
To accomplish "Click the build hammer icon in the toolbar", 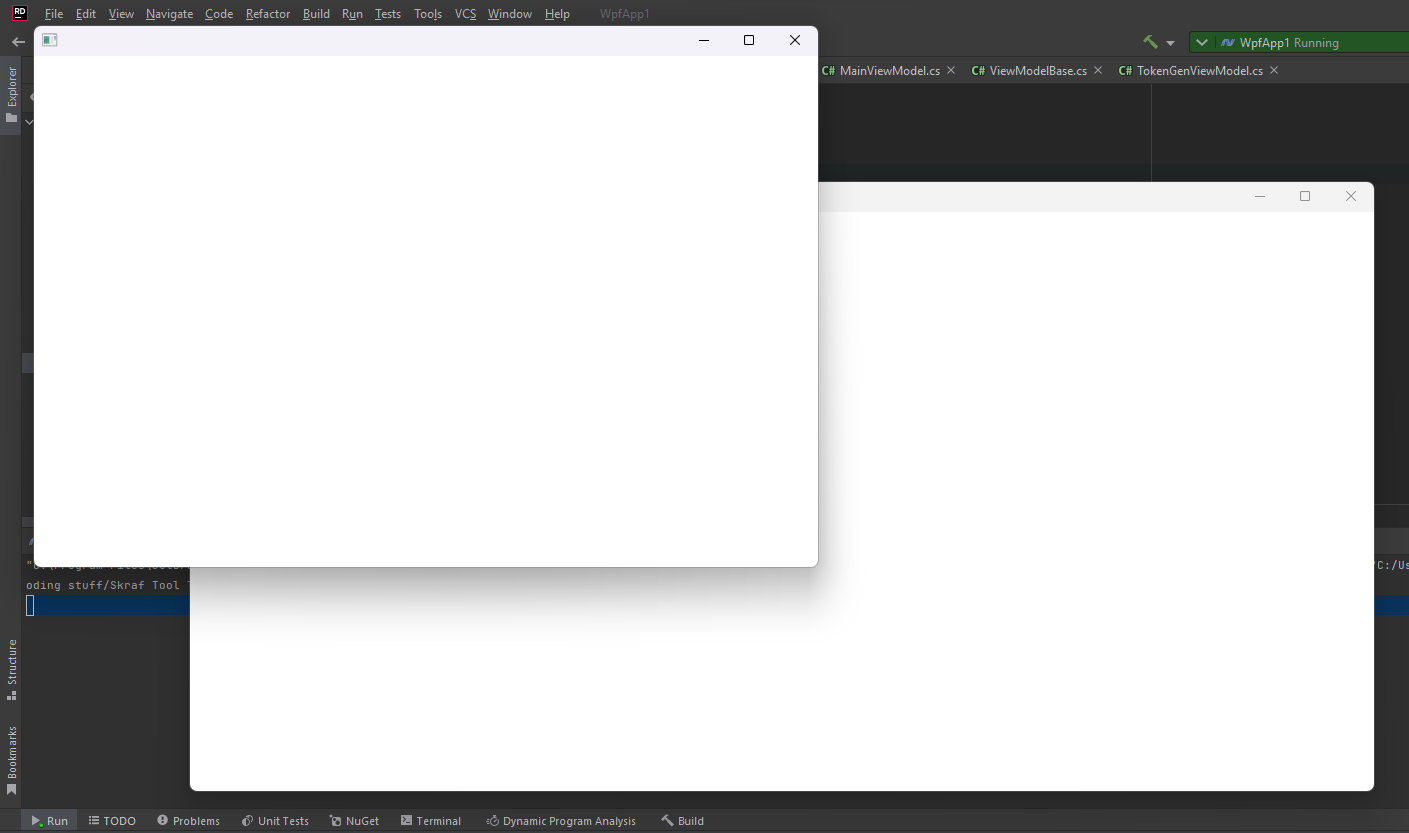I will [1150, 42].
